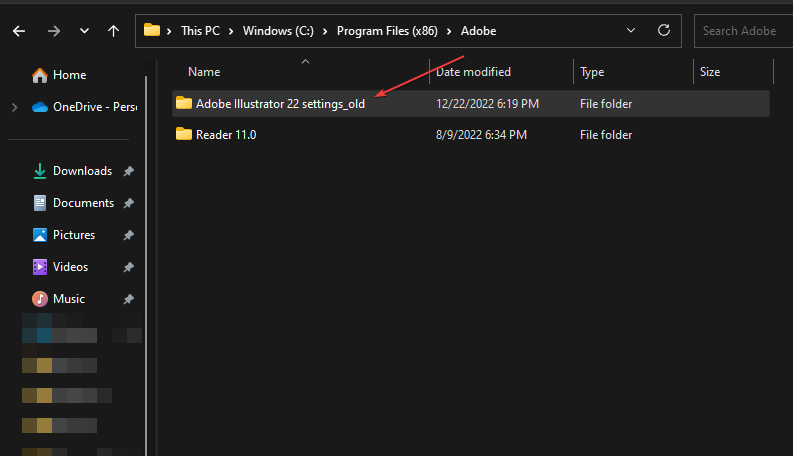
Task: Click File folder type of Reader 11.0
Action: pos(606,134)
